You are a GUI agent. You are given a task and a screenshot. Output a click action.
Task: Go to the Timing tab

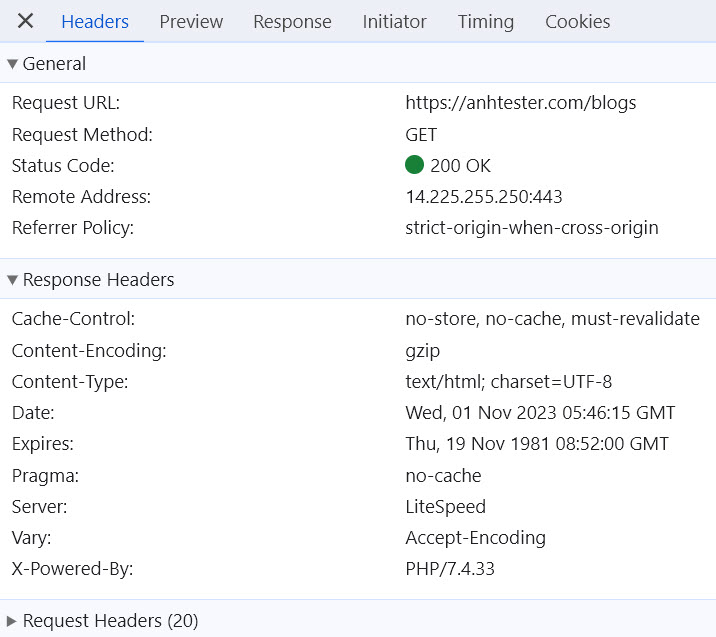click(x=485, y=21)
